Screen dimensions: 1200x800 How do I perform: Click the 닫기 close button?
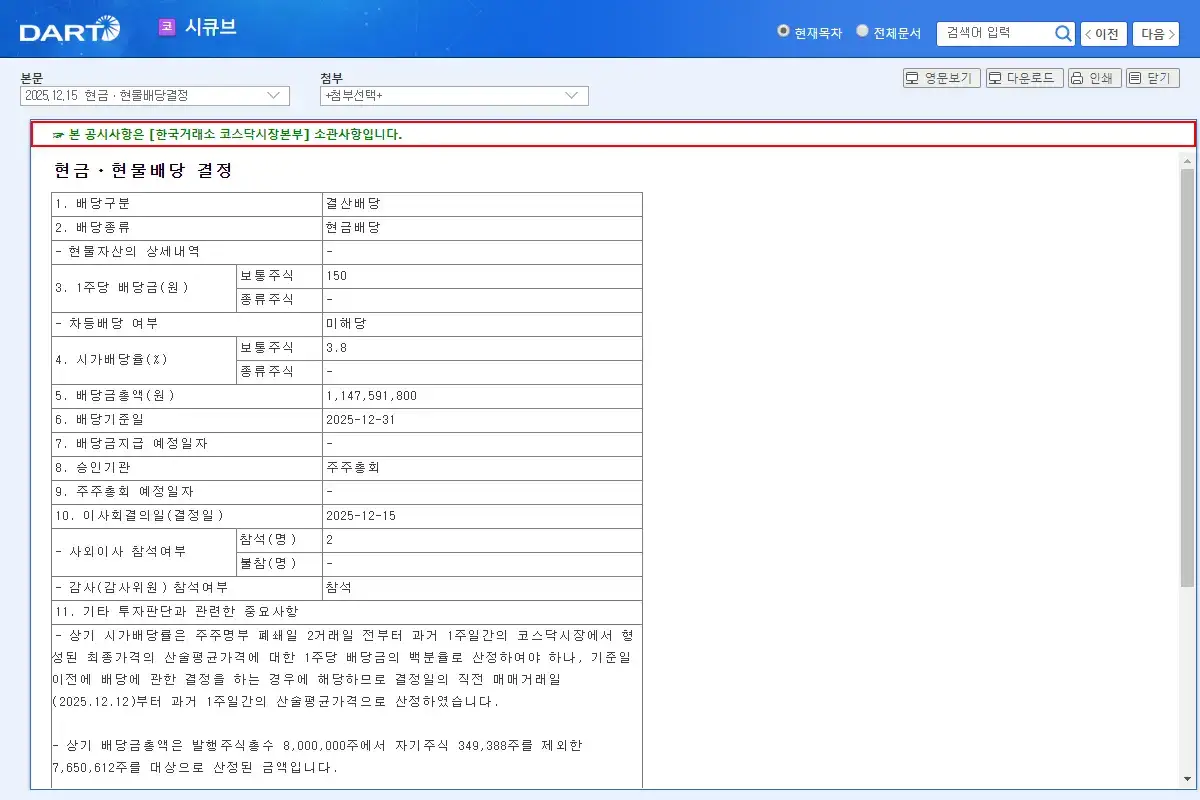click(1153, 78)
